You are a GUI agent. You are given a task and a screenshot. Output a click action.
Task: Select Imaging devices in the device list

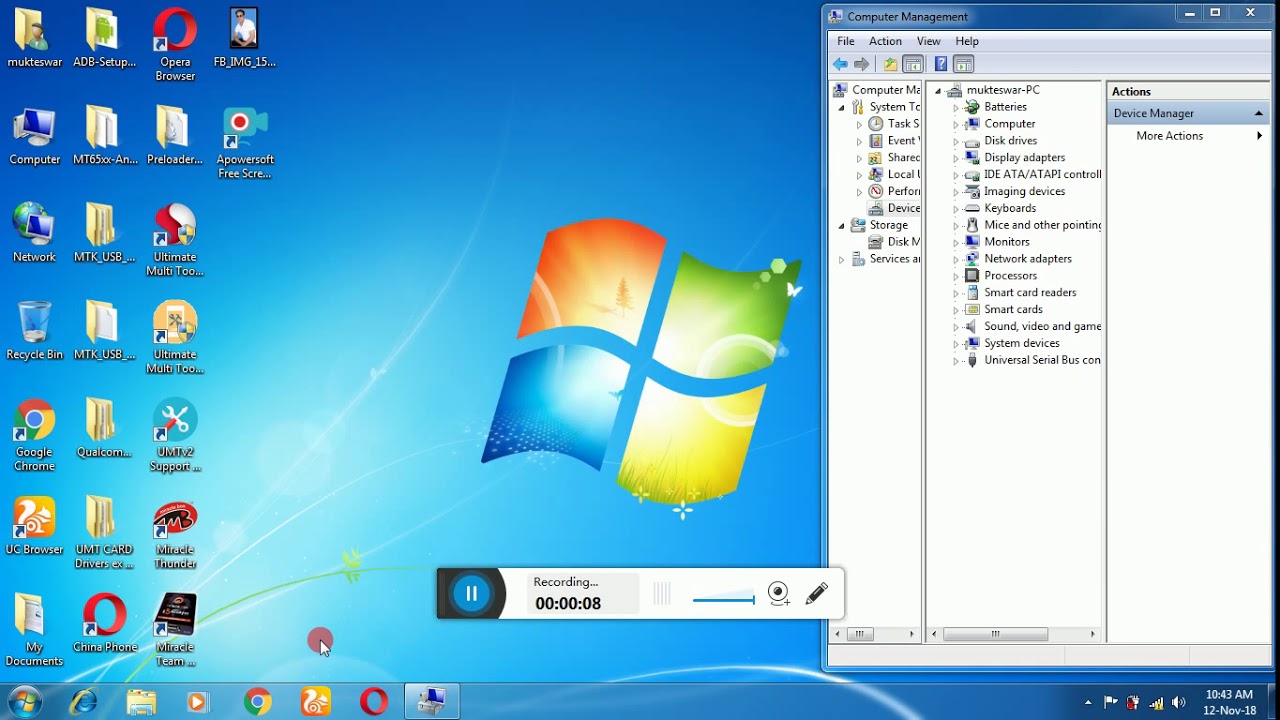point(1025,192)
